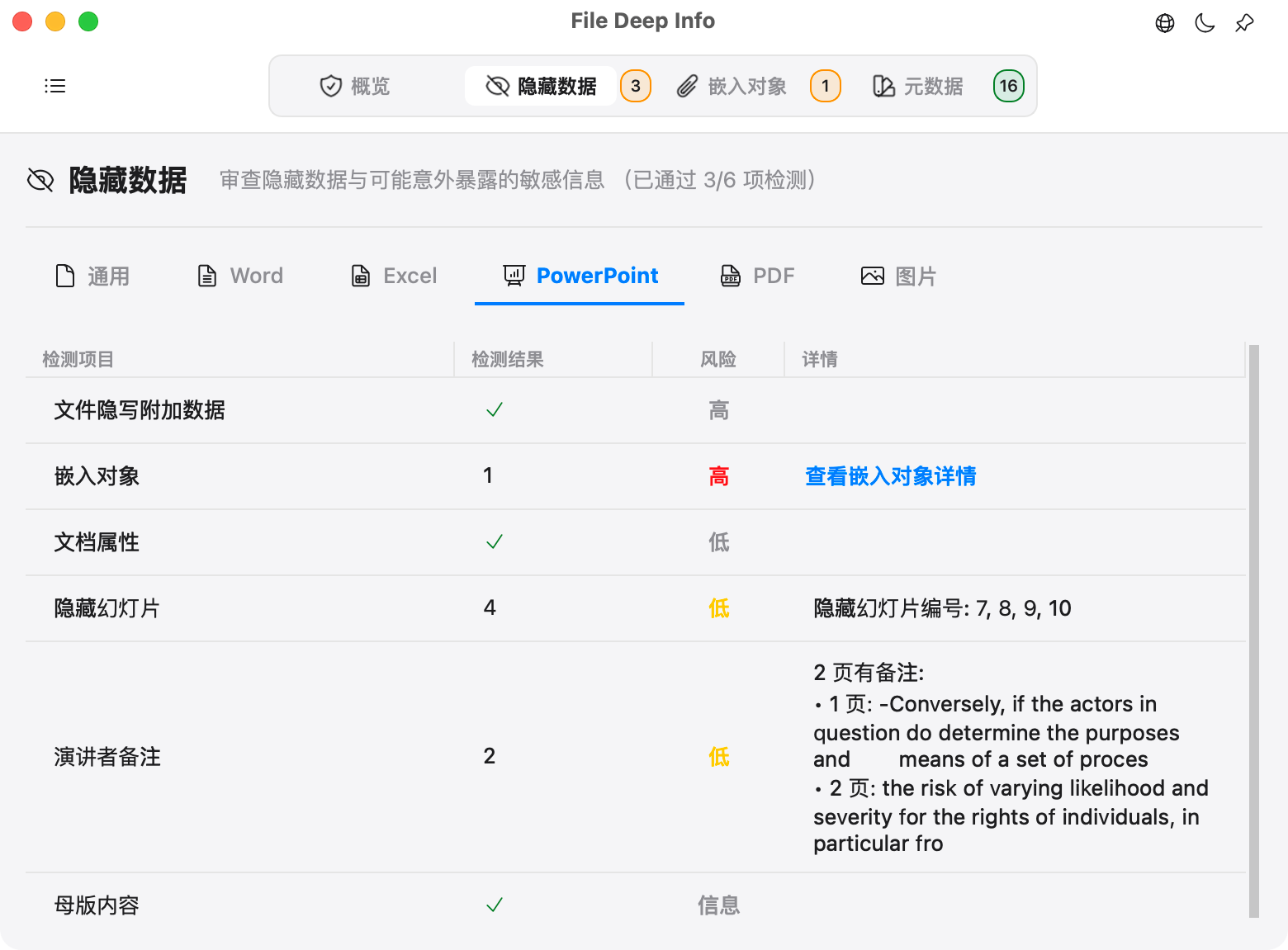Screen dimensions: 1288x950
Task: Click the green checkmark in the 文件隐写附加数据 row
Action: [495, 410]
